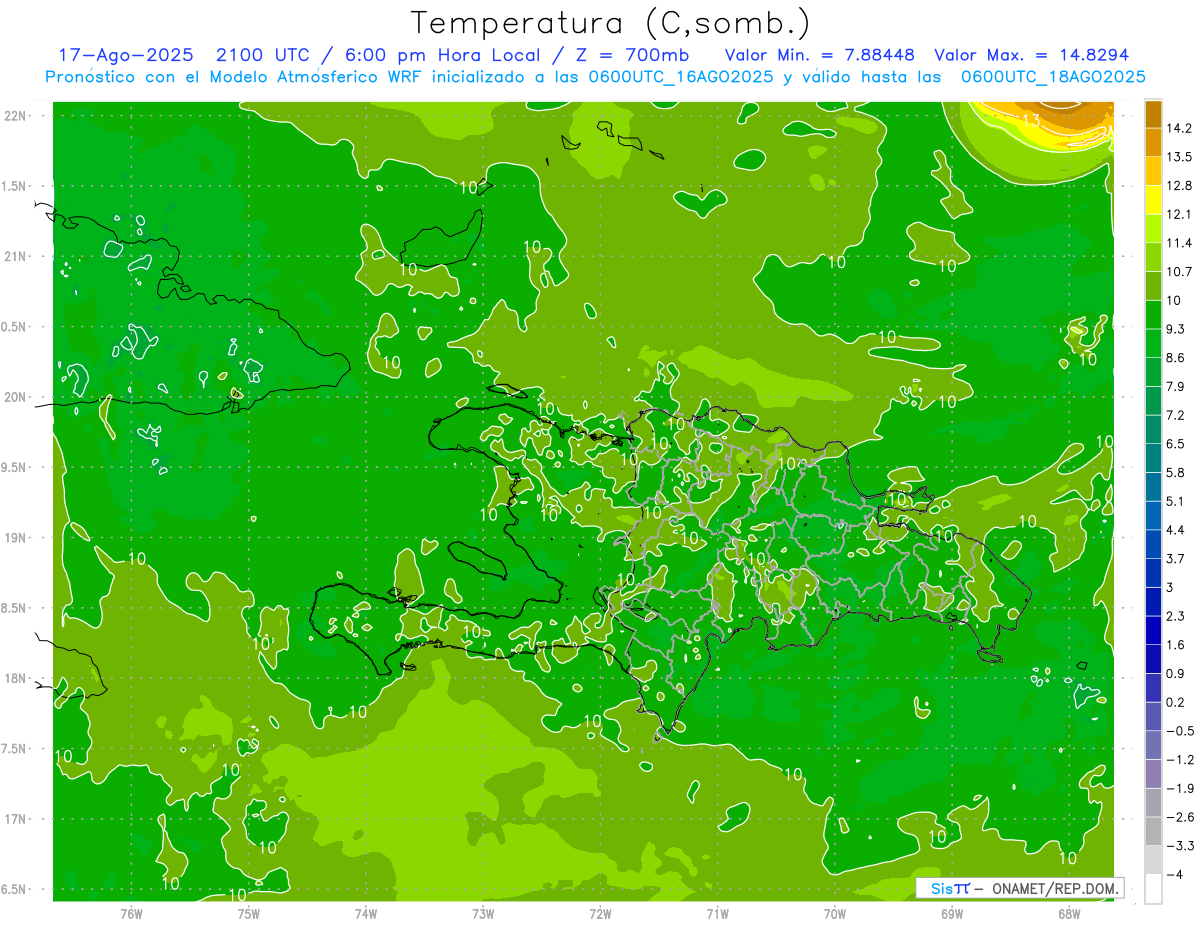Screen dimensions: 1200x927
Task: Click the '68W' longitude axis label
Action: pos(1068,914)
